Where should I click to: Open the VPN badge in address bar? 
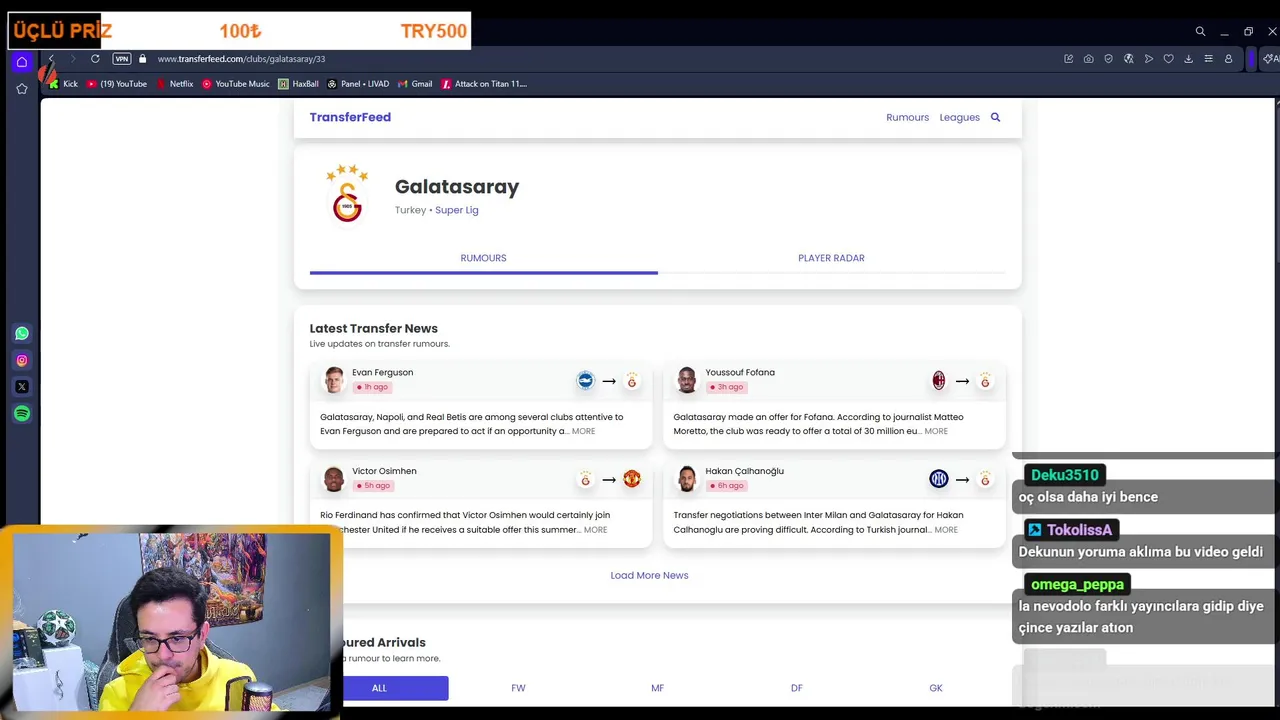click(x=122, y=59)
